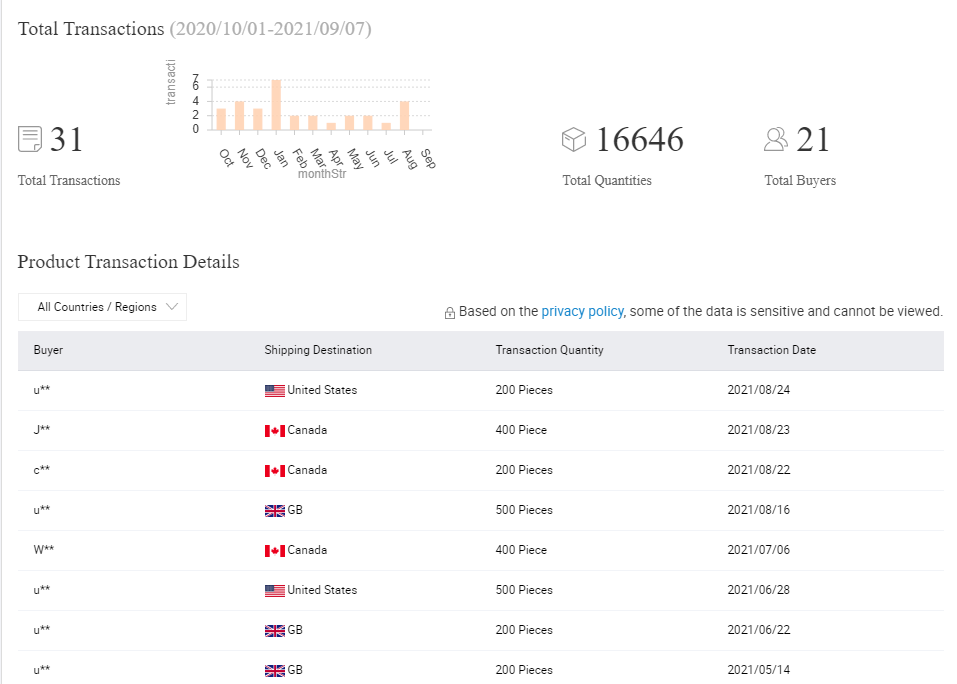Click the Transaction Quantity column header
Viewport: 957px width, 684px height.
(549, 350)
